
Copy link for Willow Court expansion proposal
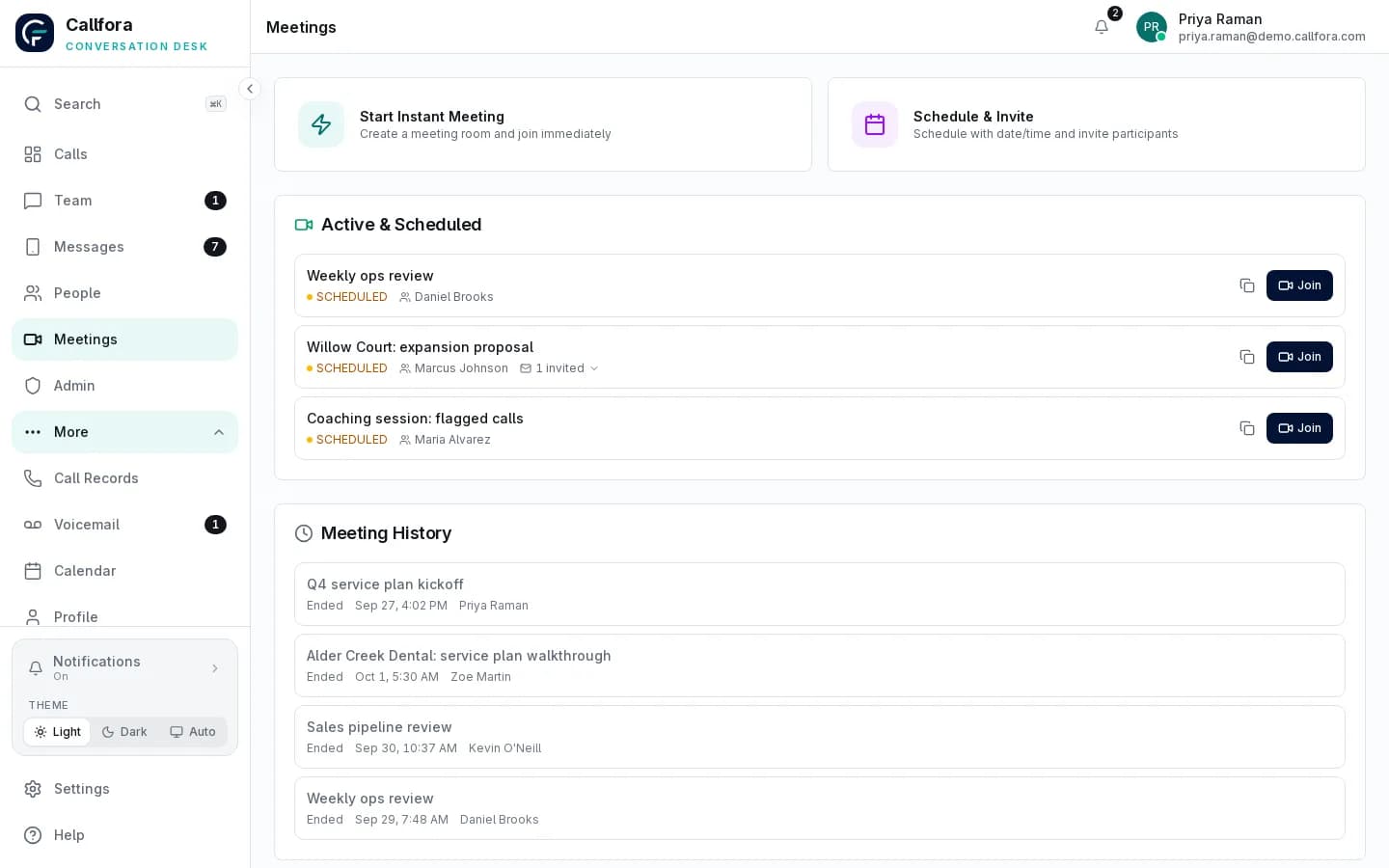click(x=1247, y=357)
